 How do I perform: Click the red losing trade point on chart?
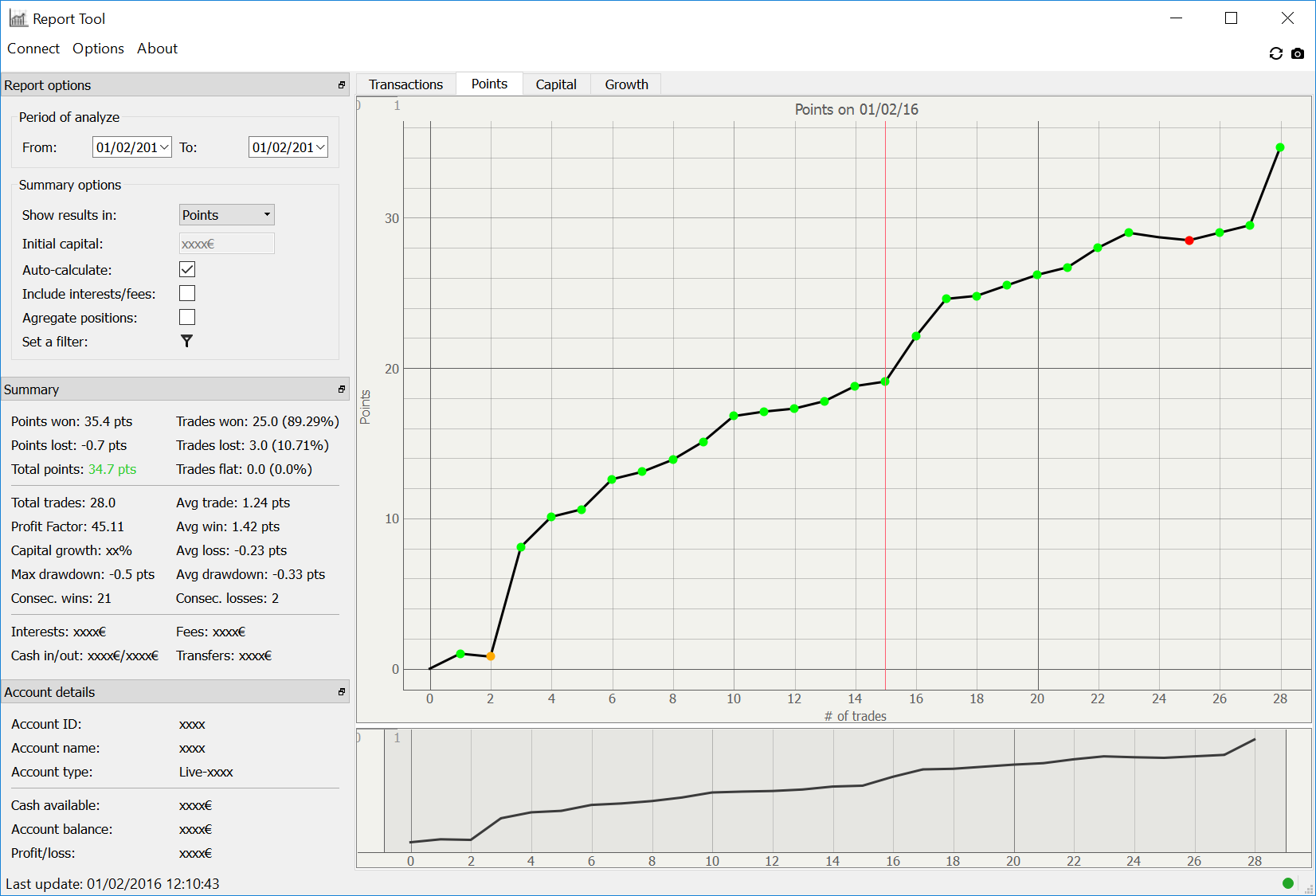click(x=1189, y=241)
